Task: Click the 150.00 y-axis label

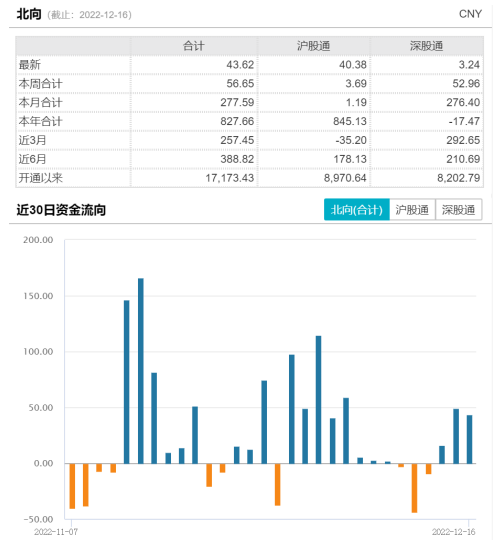Action: tap(38, 296)
